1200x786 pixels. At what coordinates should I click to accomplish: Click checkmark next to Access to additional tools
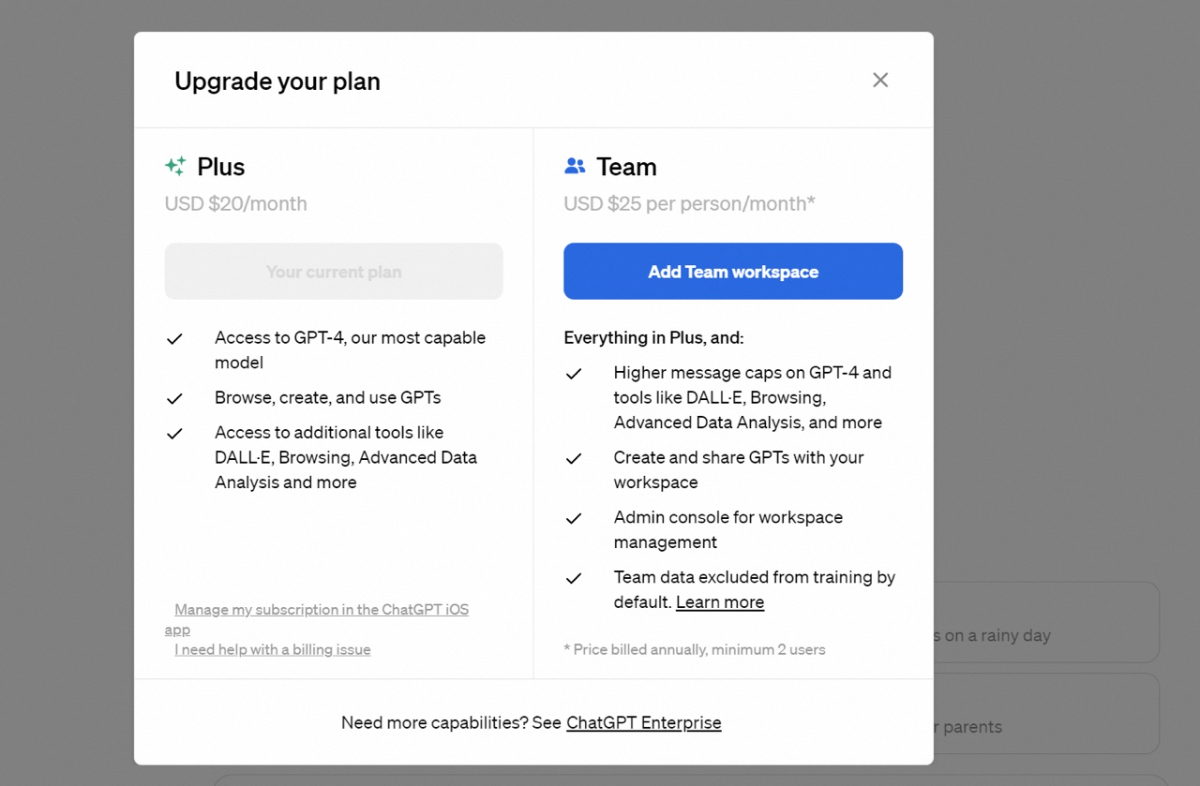(x=175, y=434)
